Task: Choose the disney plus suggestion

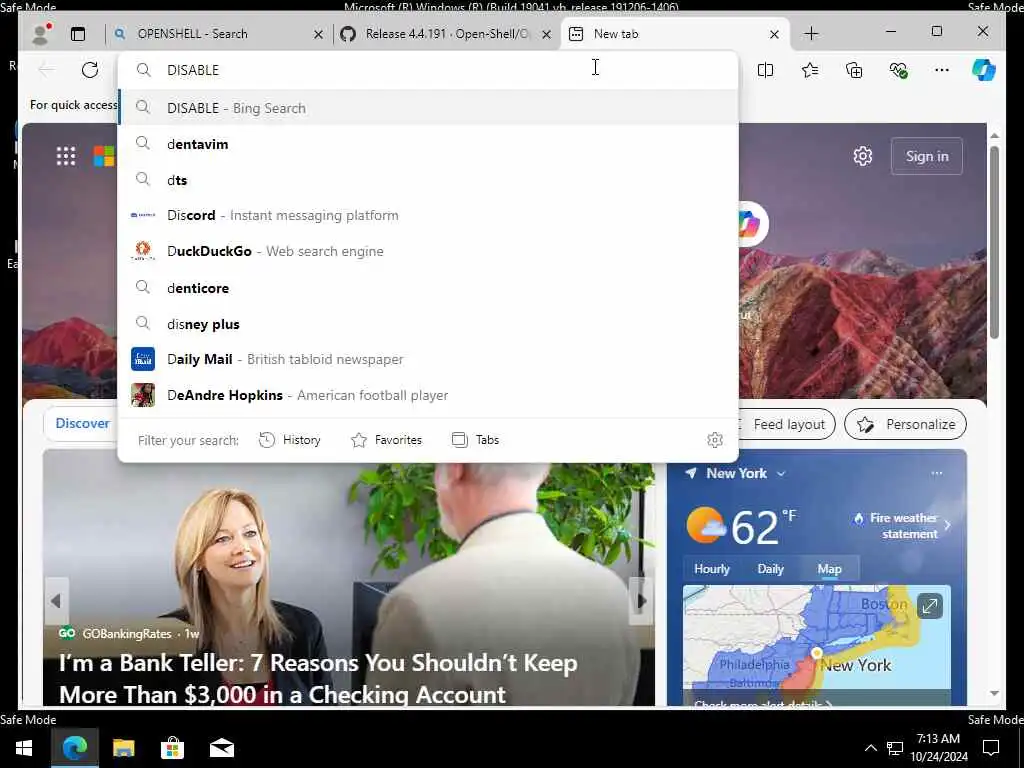Action: click(x=428, y=324)
